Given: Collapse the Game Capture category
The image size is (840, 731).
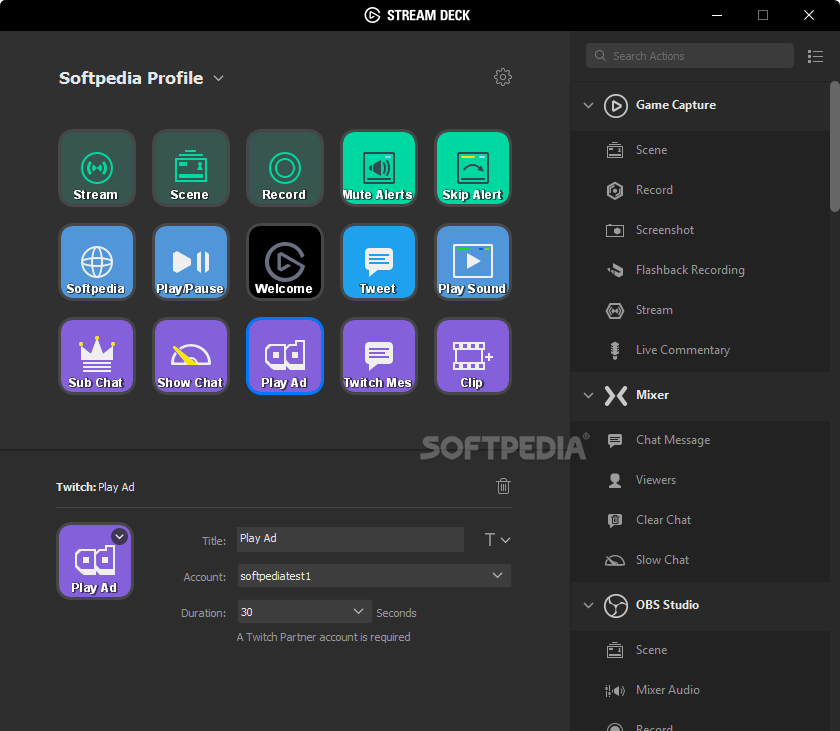Looking at the screenshot, I should point(588,105).
